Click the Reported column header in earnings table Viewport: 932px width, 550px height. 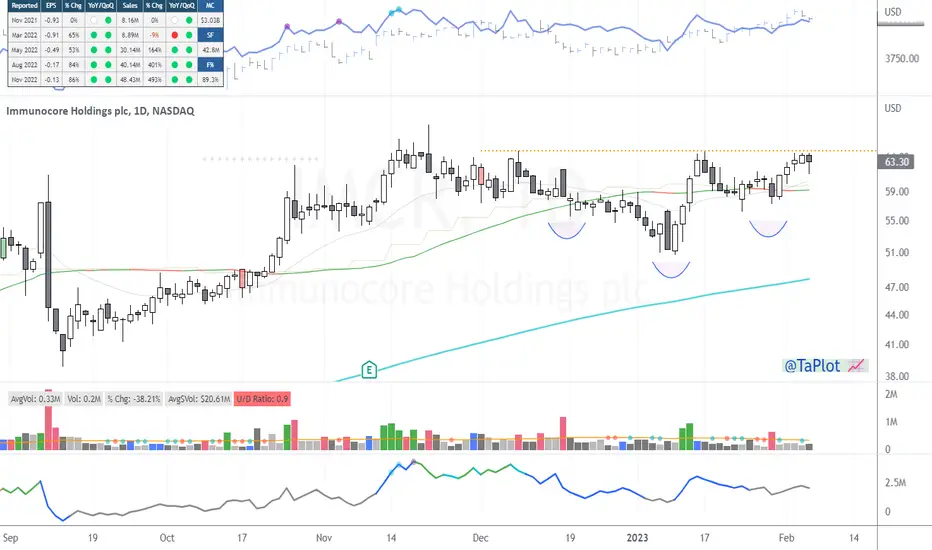(x=24, y=6)
